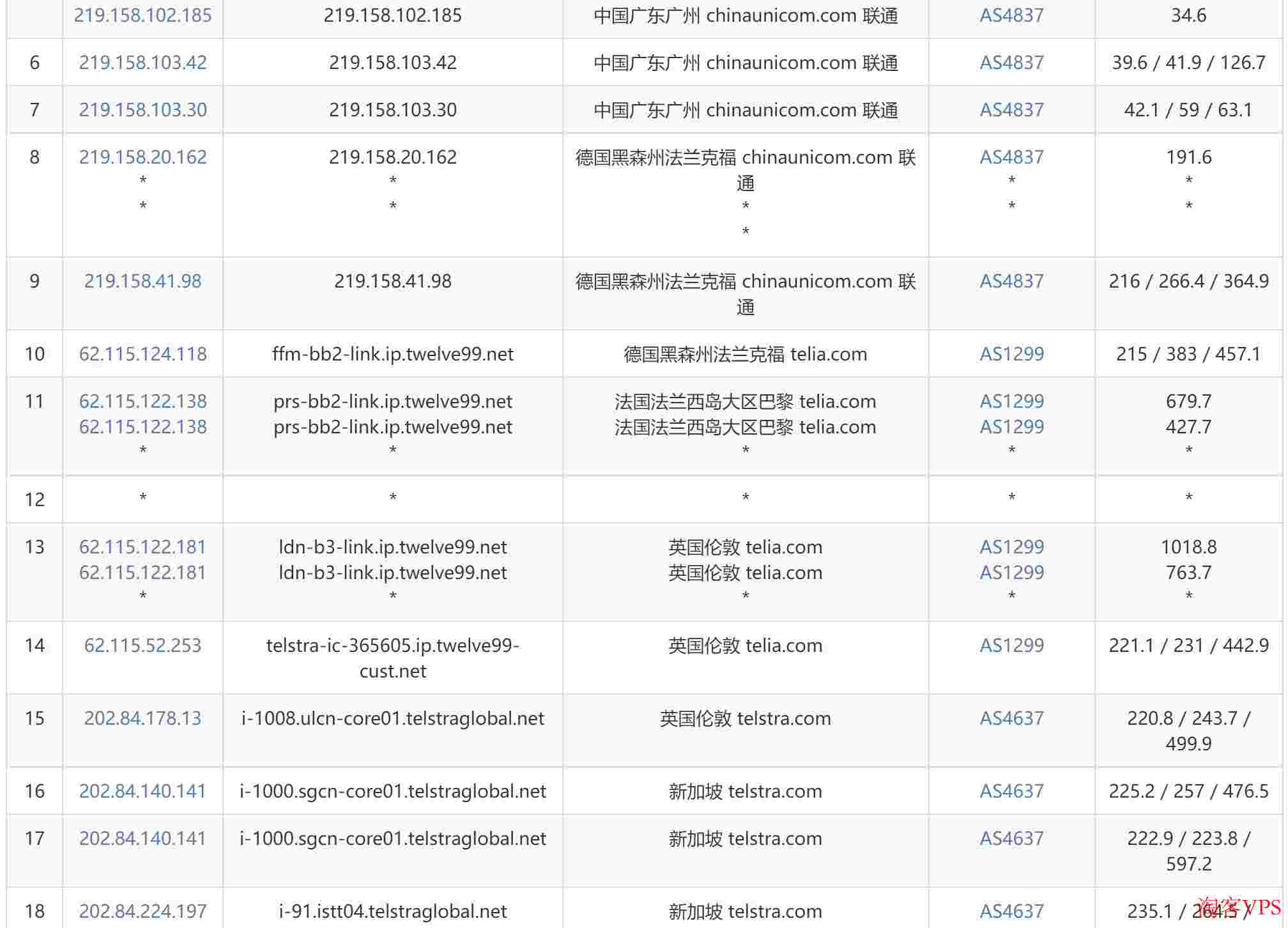Select latency value 216 / 266.4 / 364.9
The width and height of the screenshot is (1288, 928).
pos(1188,281)
